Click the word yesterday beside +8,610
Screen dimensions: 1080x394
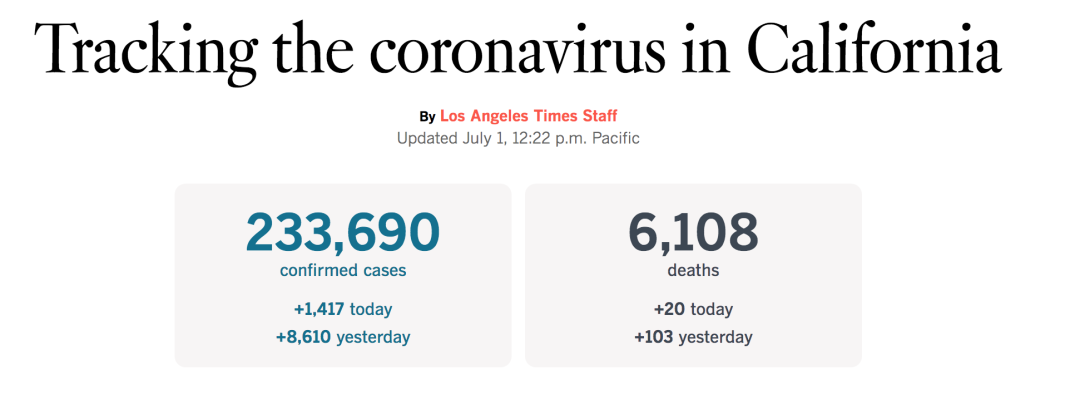point(373,338)
